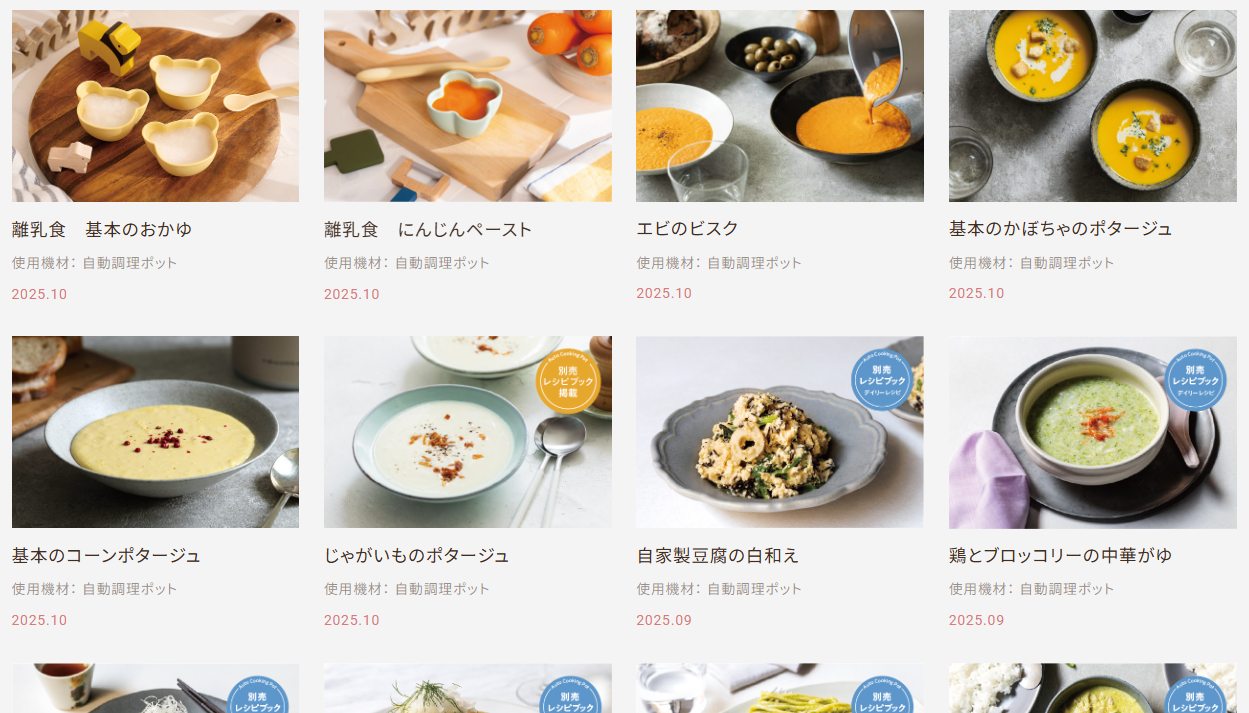1249x713 pixels.
Task: Open the 自家製豆腐の白和え recipe title
Action: [718, 555]
